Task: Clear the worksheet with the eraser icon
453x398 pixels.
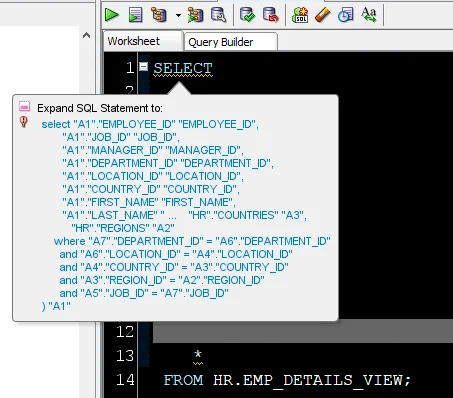Action: click(x=323, y=15)
